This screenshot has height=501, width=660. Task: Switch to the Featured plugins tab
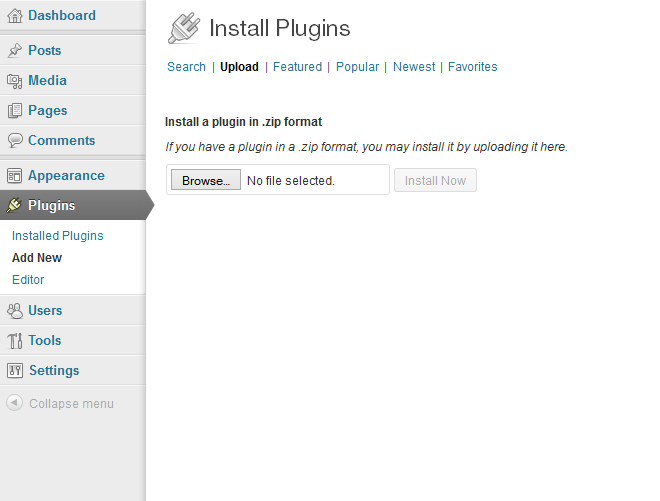point(297,67)
